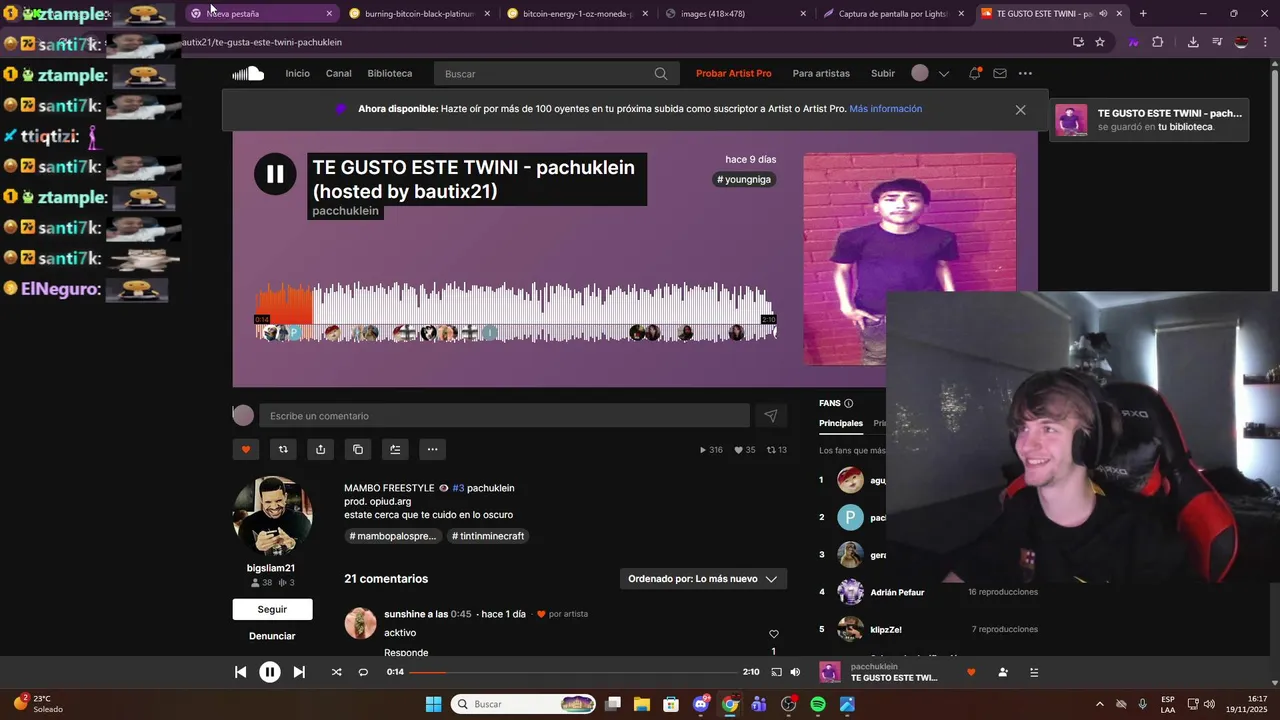Add track to Next Up queue icon

click(x=395, y=449)
